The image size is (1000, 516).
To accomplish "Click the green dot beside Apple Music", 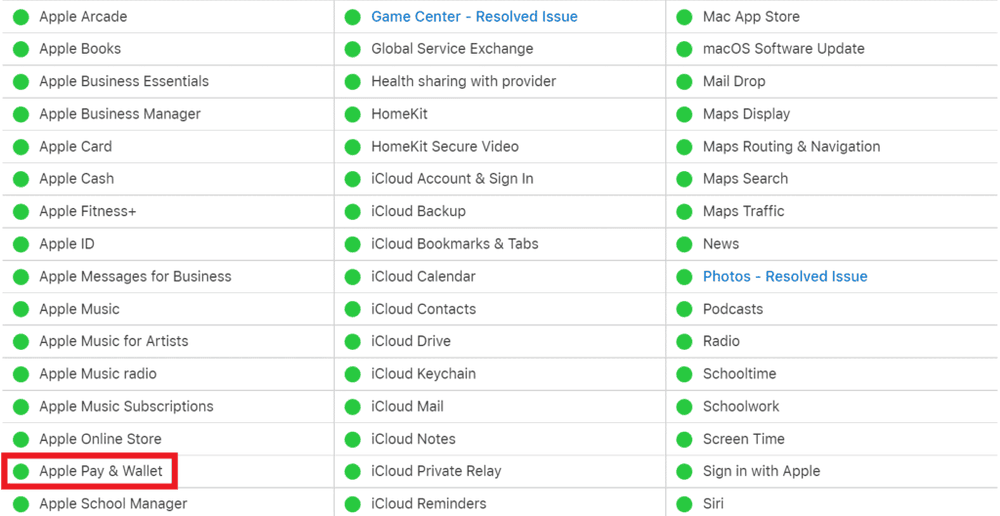I will [x=21, y=309].
